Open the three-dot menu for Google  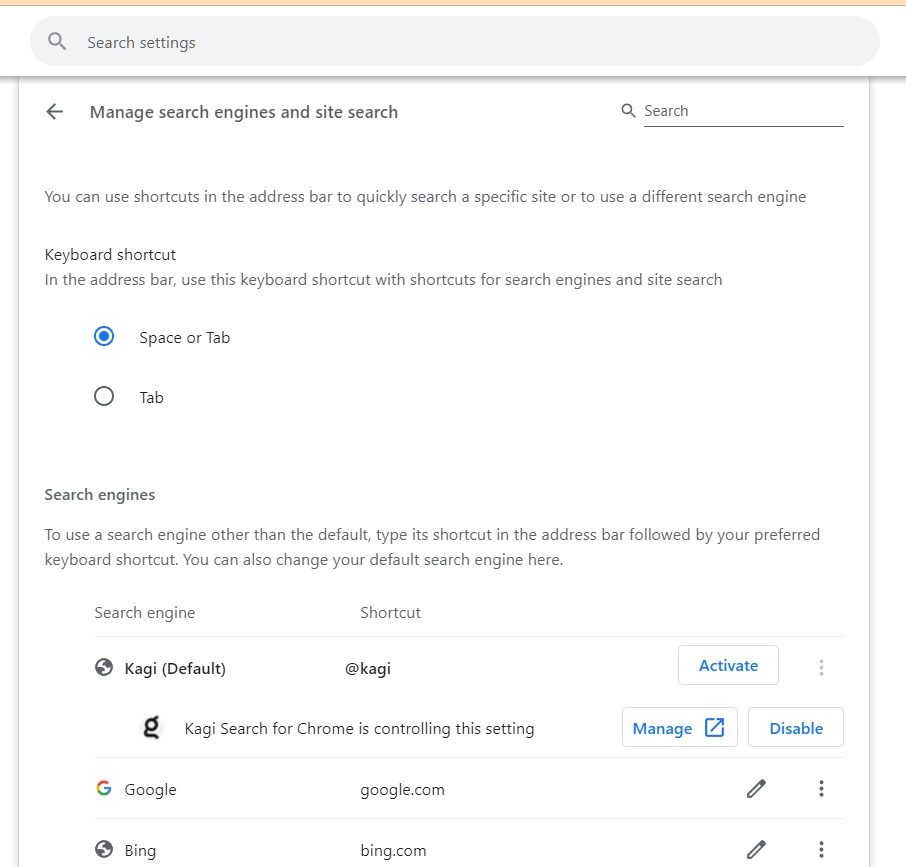click(x=821, y=789)
